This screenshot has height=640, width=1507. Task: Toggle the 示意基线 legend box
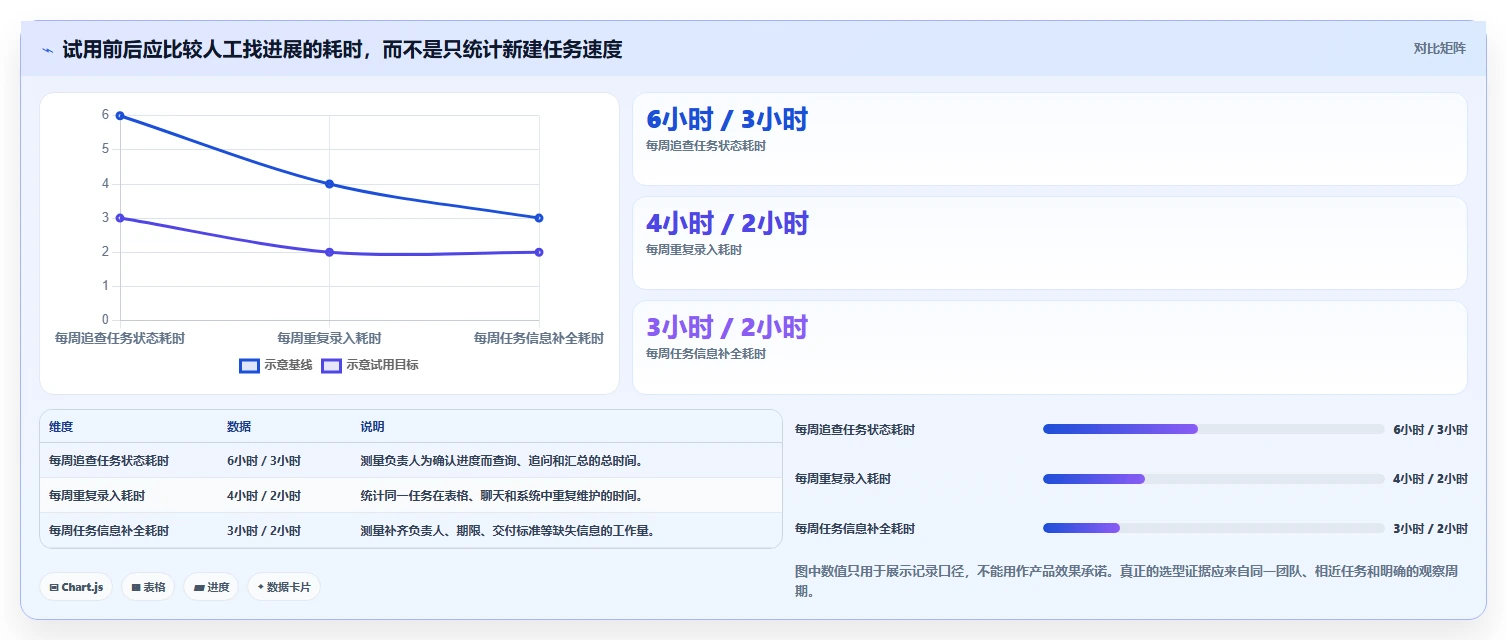pos(249,366)
